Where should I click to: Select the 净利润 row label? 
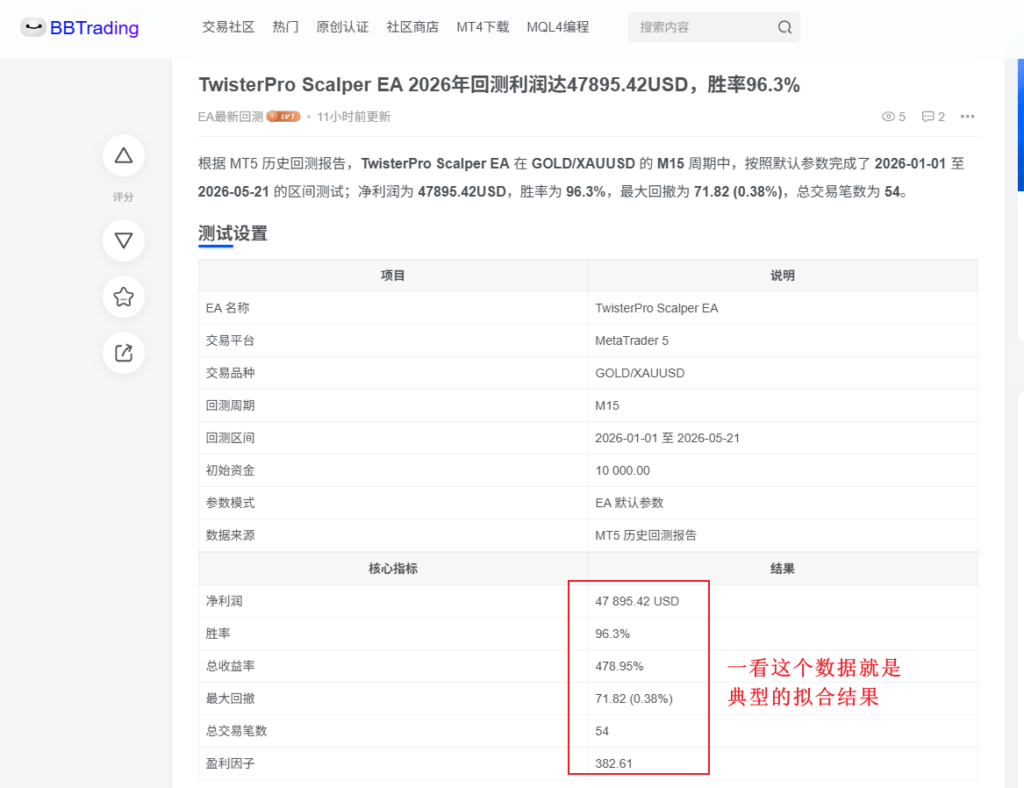[x=224, y=601]
